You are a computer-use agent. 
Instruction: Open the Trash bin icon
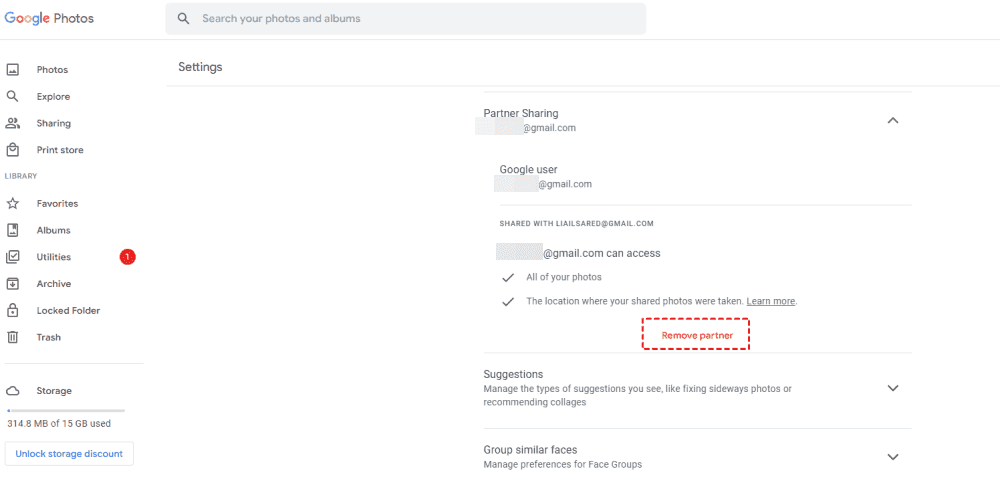[x=13, y=338]
